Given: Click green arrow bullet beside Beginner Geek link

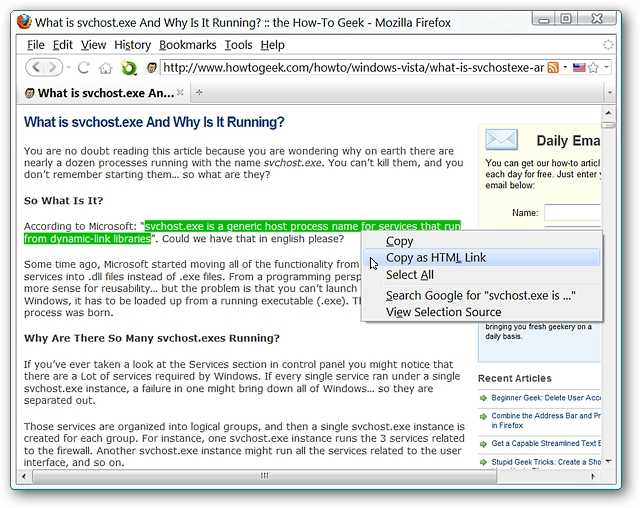Looking at the screenshot, I should (x=483, y=398).
